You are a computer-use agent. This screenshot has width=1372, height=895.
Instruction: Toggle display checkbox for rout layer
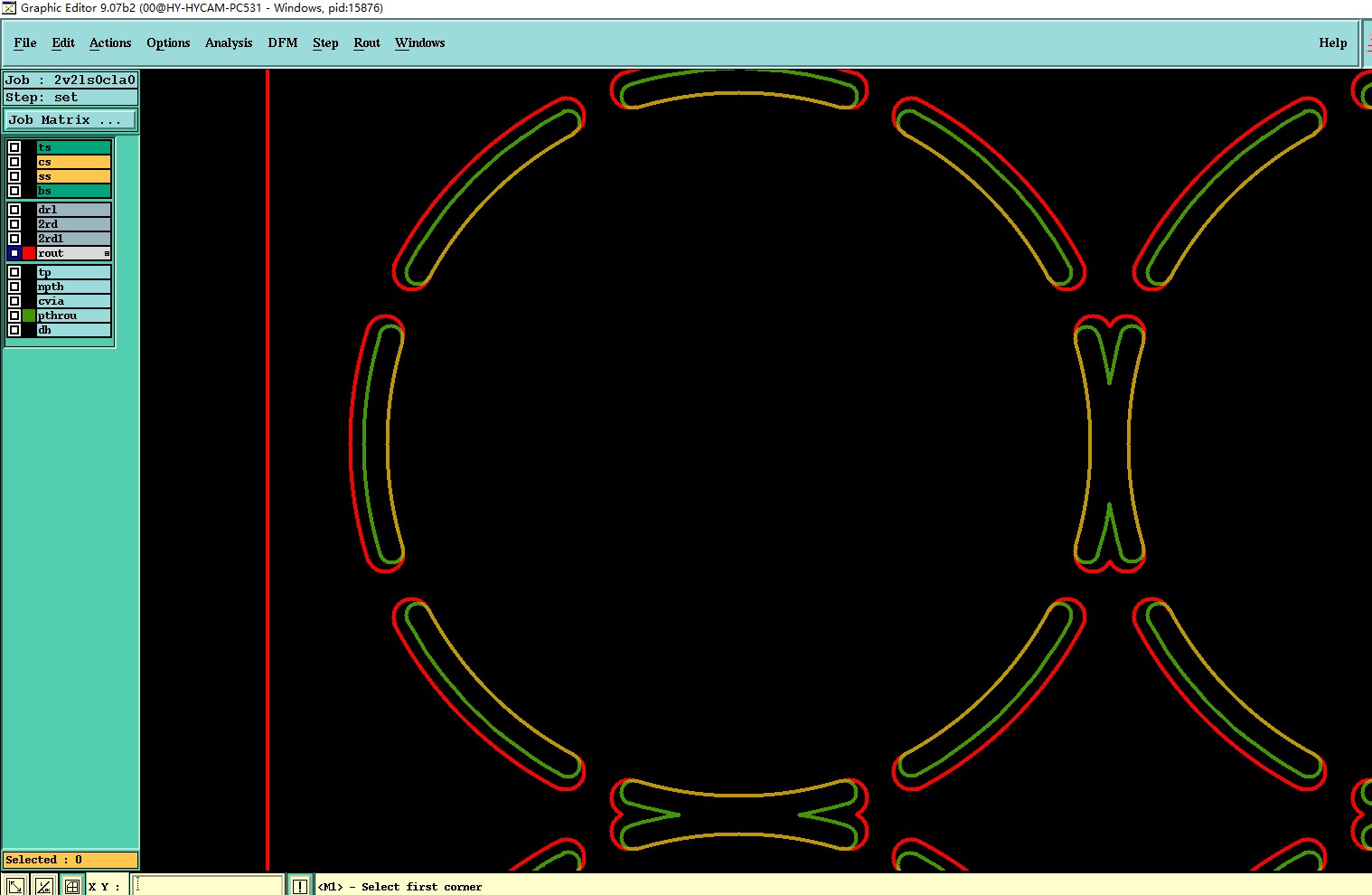tap(14, 253)
